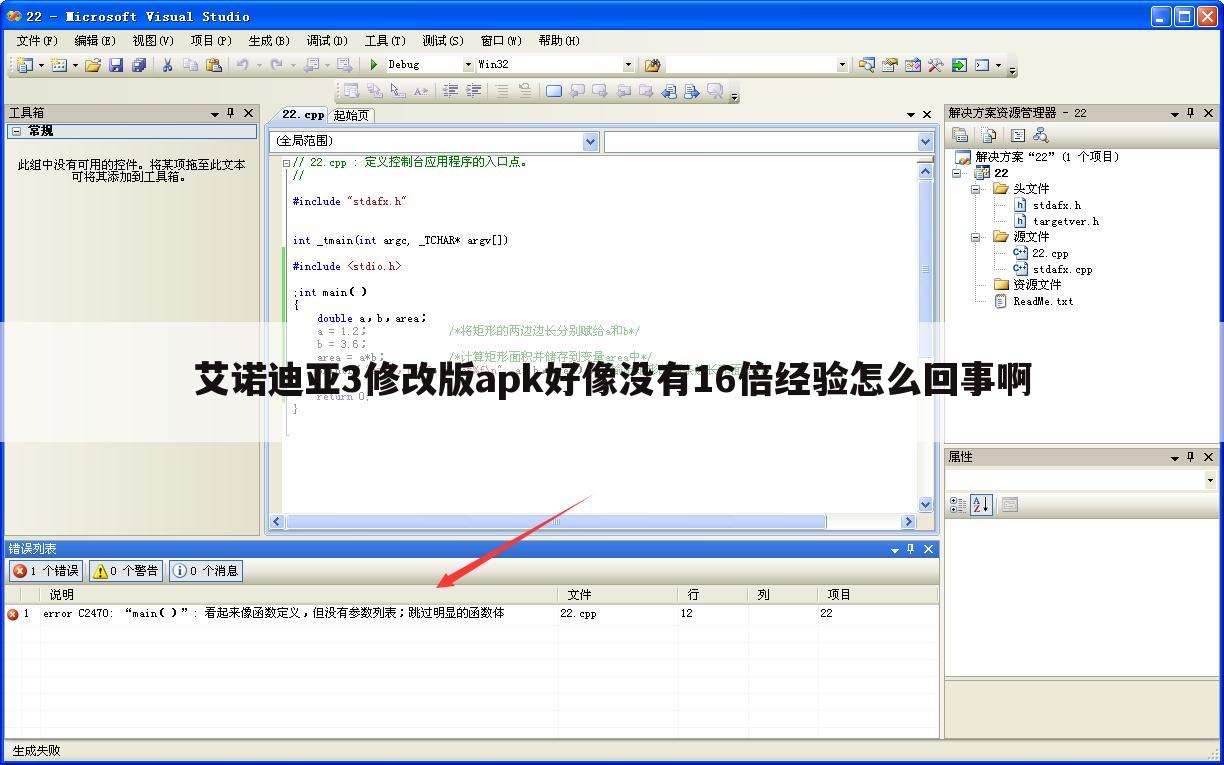Click Show All Files icon in Solution Explorer

989,135
